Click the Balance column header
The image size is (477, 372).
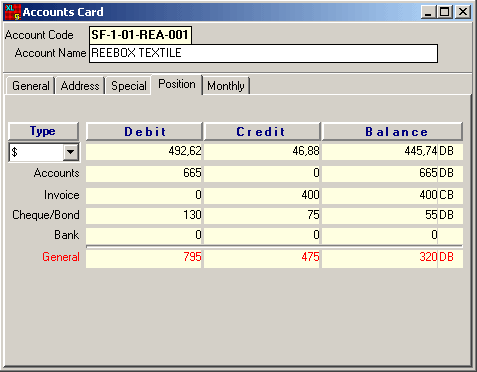pyautogui.click(x=392, y=131)
